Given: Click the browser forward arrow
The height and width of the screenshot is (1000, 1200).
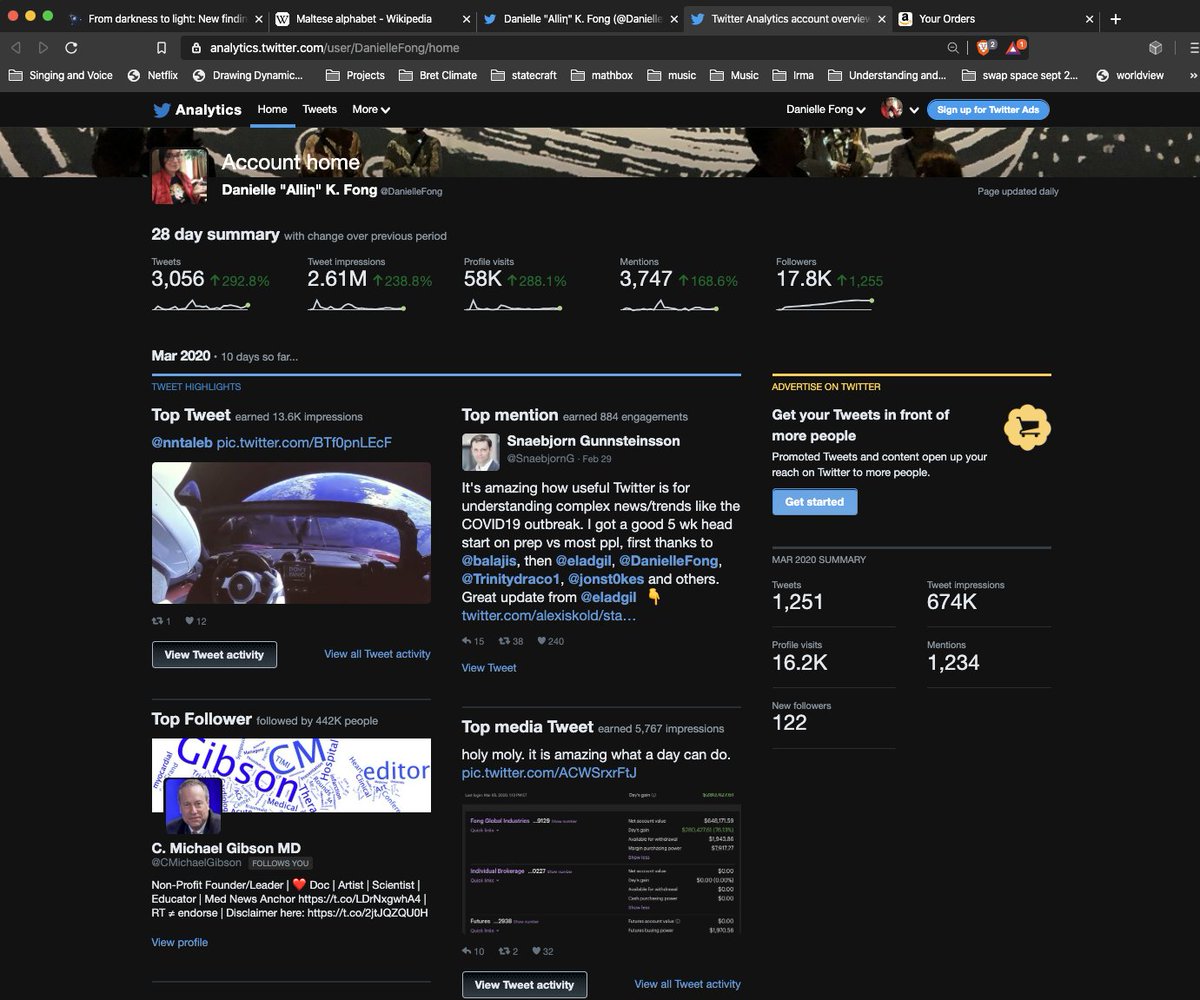Looking at the screenshot, I should (x=43, y=47).
